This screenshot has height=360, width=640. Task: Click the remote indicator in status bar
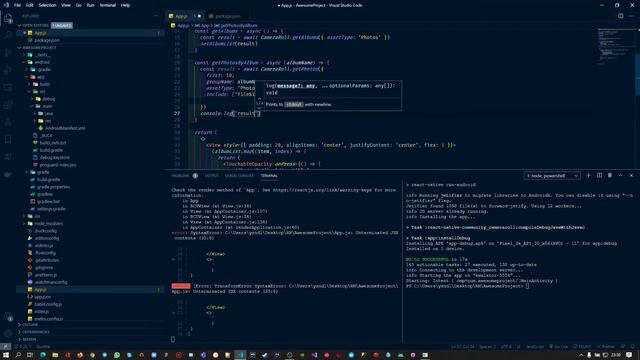[5, 347]
